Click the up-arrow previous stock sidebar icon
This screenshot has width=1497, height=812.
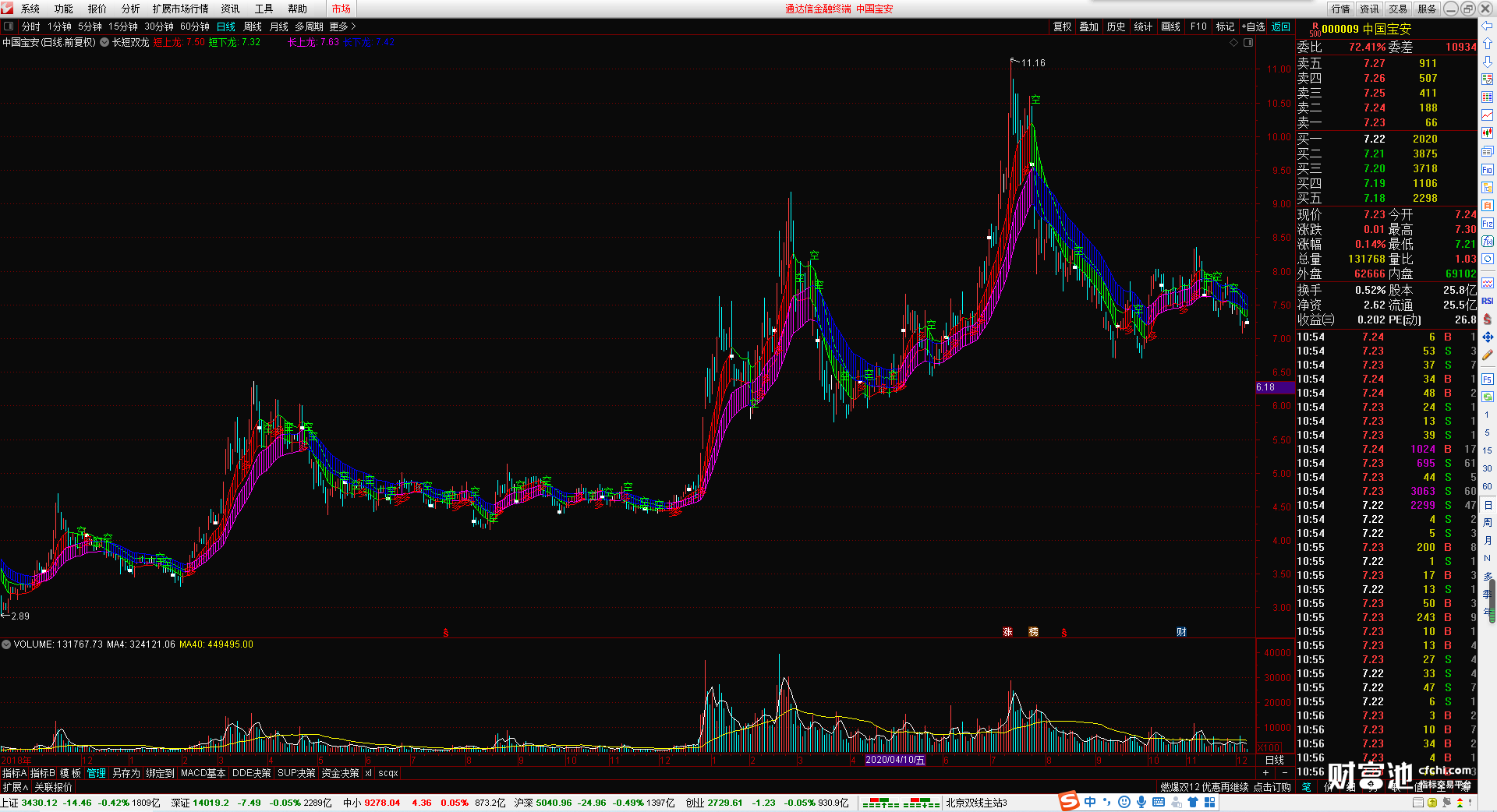pos(1488,44)
